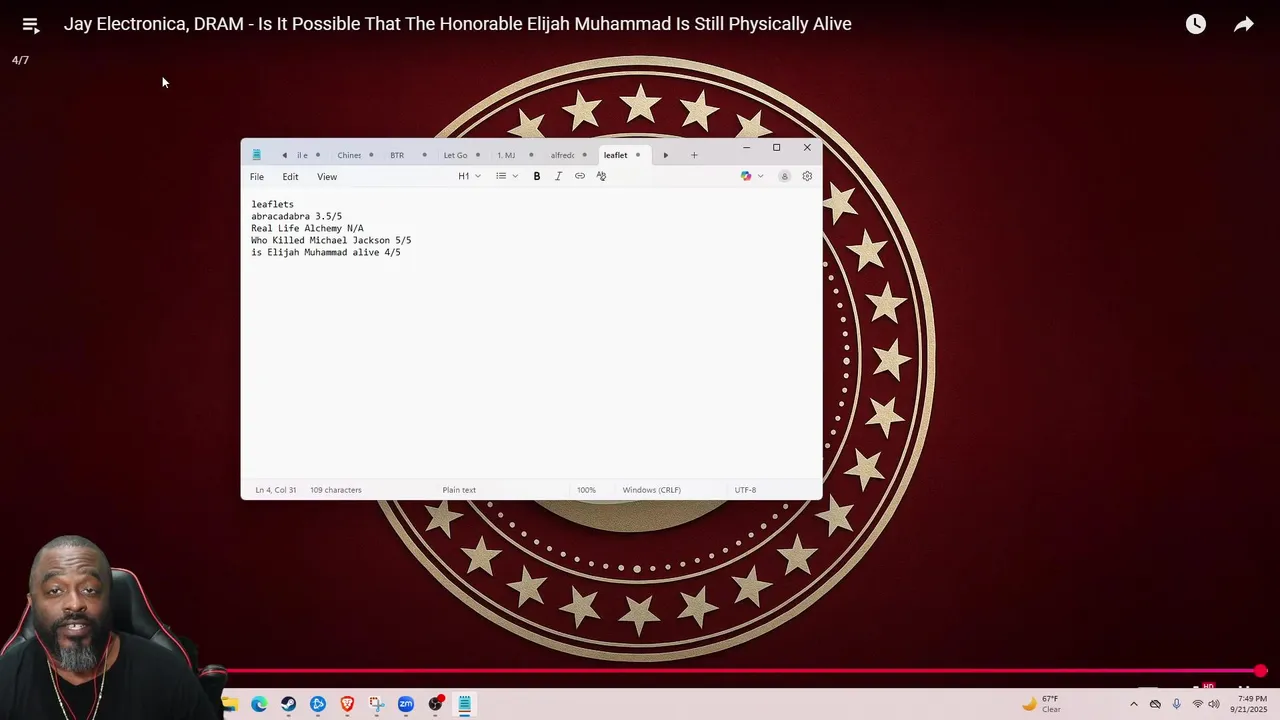Click the Notepad app icon in title bar
The image size is (1280, 720).
pyautogui.click(x=257, y=155)
